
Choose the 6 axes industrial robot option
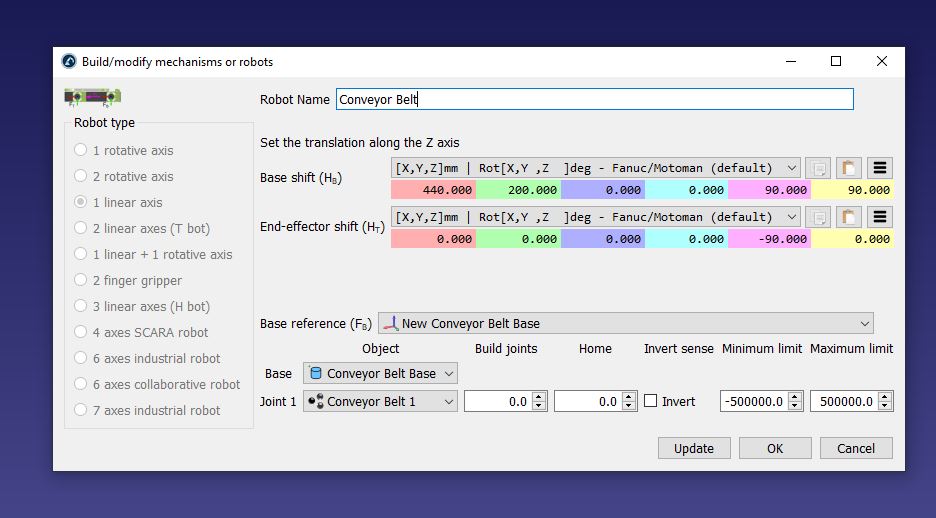(x=81, y=358)
